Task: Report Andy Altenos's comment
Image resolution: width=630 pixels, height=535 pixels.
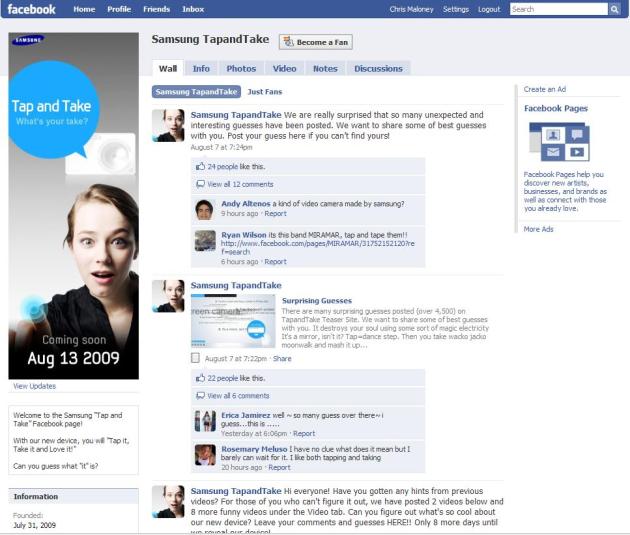Action: pyautogui.click(x=275, y=213)
